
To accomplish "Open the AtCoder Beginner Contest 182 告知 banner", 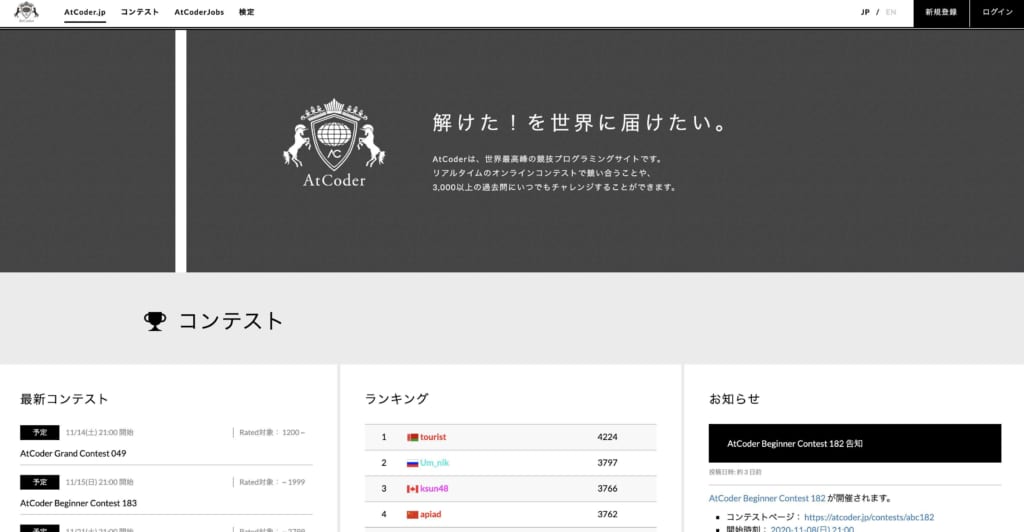I will (854, 443).
